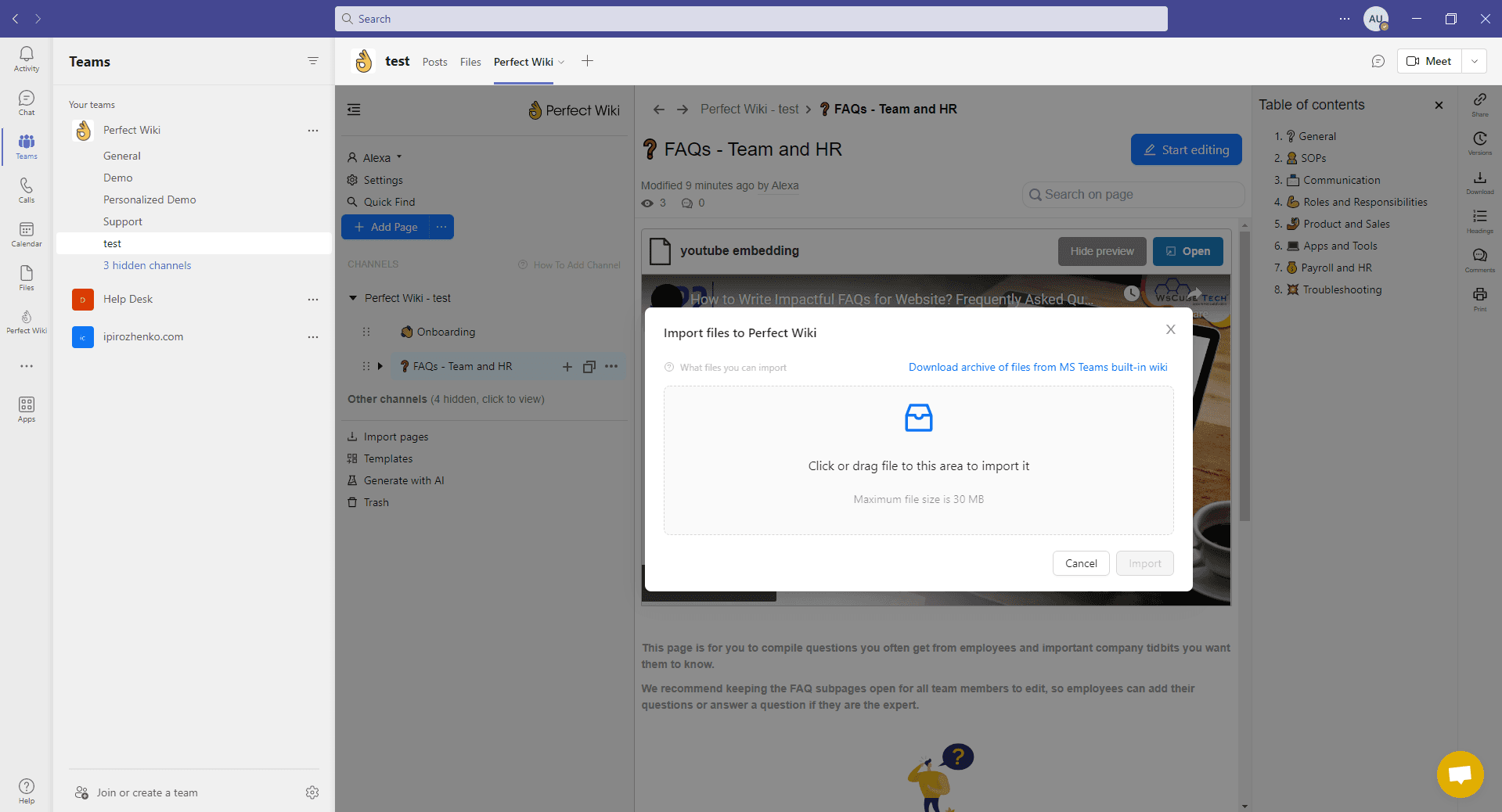Click the Add Page button

[385, 227]
